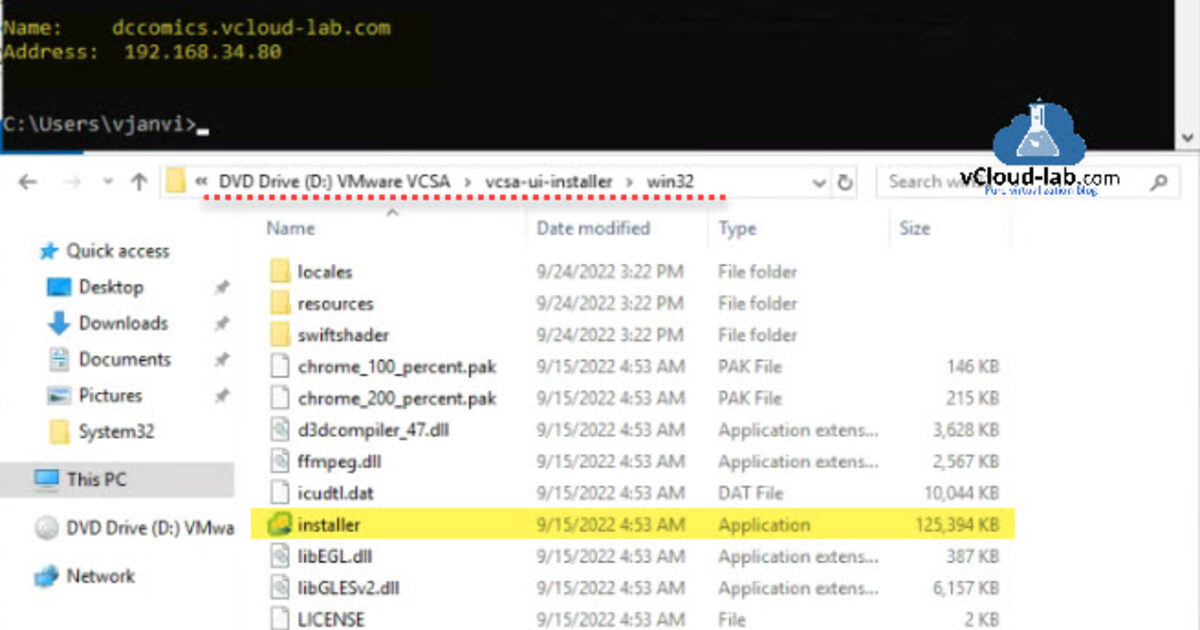
Task: Expand the hidden breadcrumb path chevrons
Action: pos(201,181)
